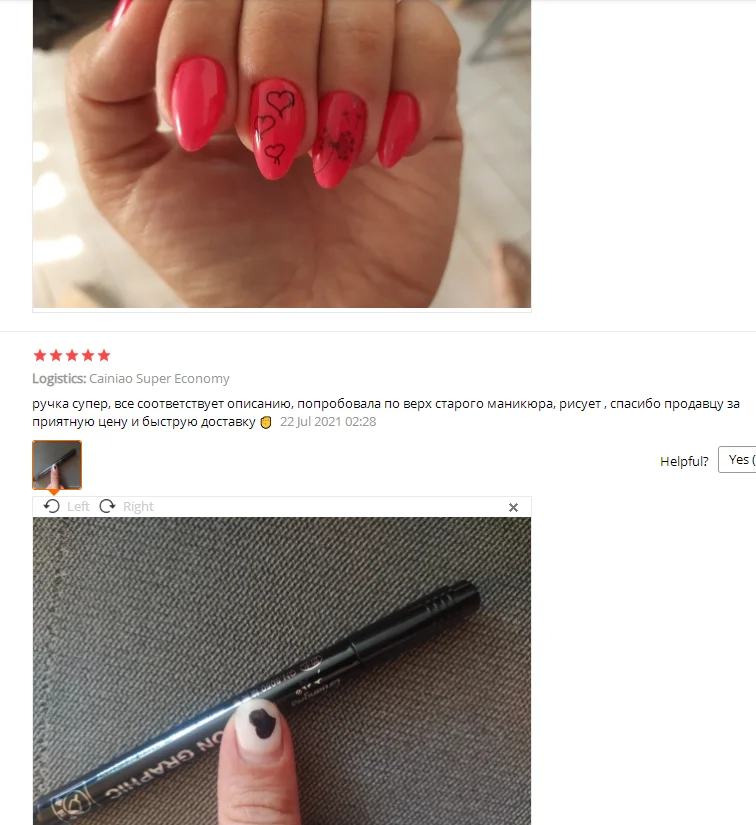756x825 pixels.
Task: Click the review date 22 Jul 2021
Action: pyautogui.click(x=328, y=421)
